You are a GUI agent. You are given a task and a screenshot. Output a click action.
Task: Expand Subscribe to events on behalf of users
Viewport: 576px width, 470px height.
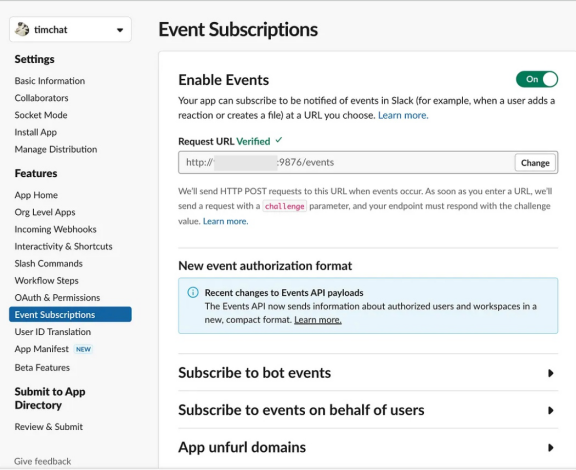click(x=368, y=410)
